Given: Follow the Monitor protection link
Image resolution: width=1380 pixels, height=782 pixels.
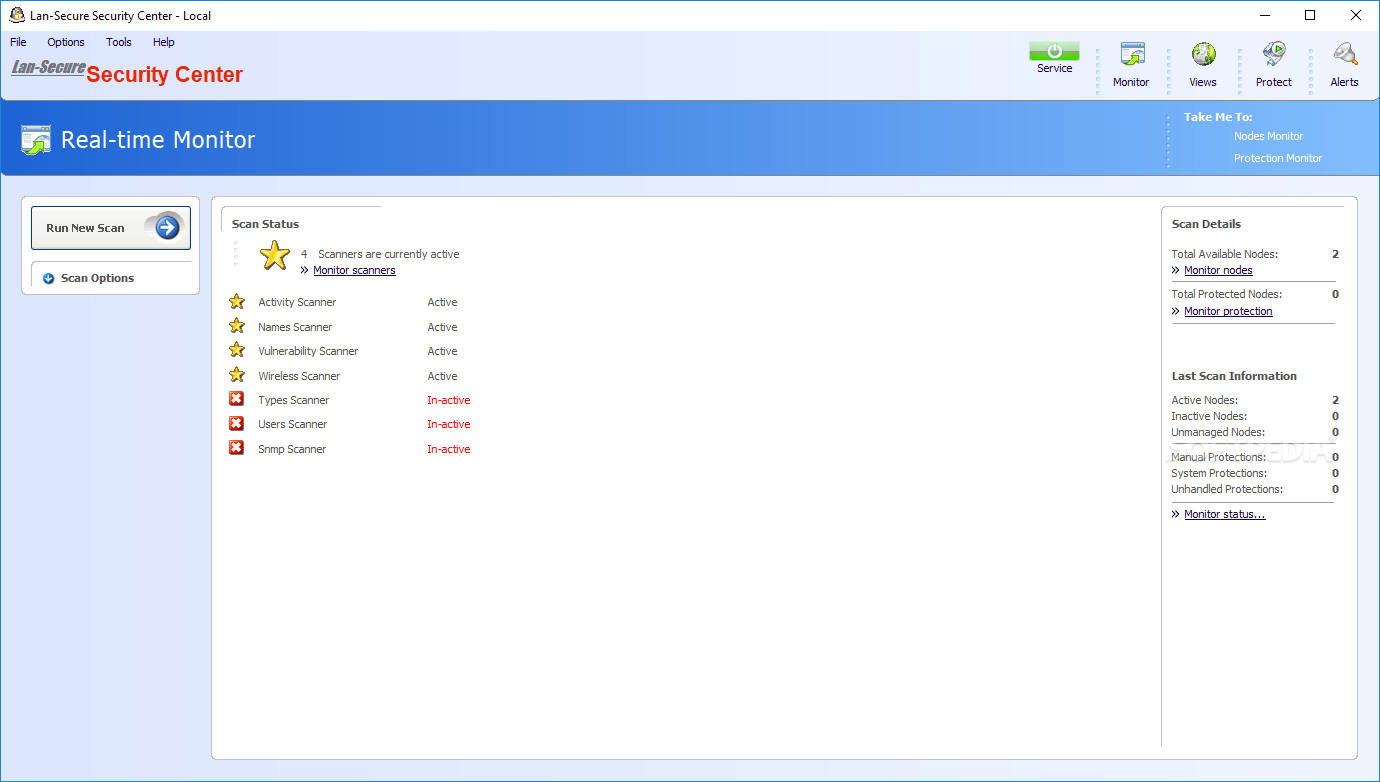Looking at the screenshot, I should pos(1228,311).
